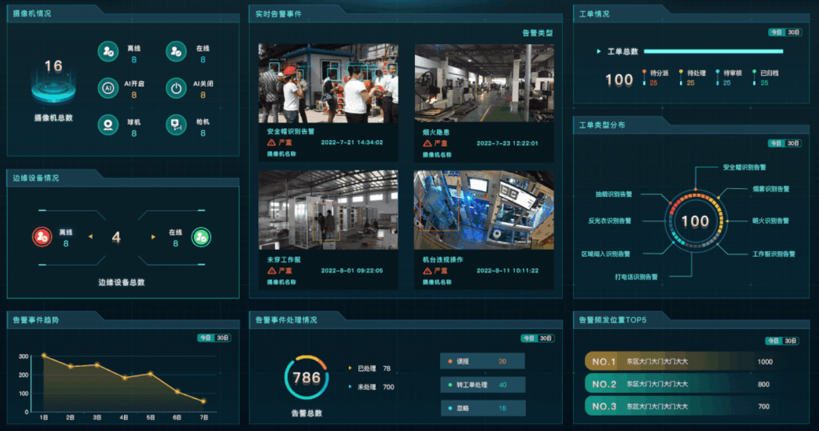Select the AI开启 icon
Screen dimensions: 819x431
point(107,89)
